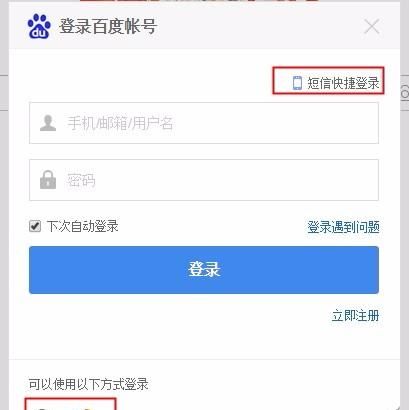Click the 登录百度帐号 dialog title
Image resolution: width=409 pixels, height=410 pixels.
(x=108, y=26)
